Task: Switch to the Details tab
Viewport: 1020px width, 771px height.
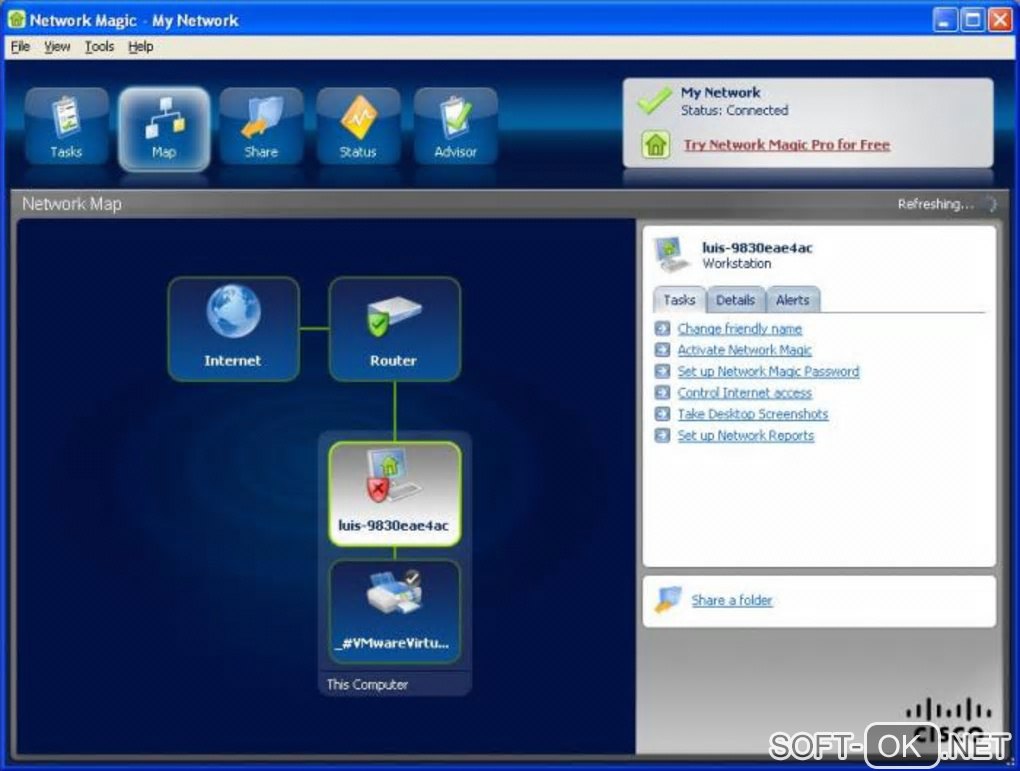Action: [x=736, y=300]
